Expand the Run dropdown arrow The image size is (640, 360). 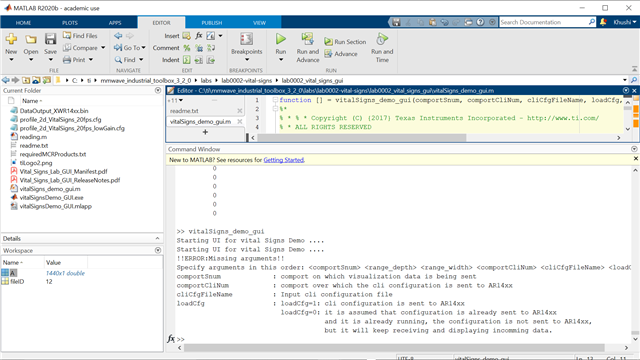point(280,60)
